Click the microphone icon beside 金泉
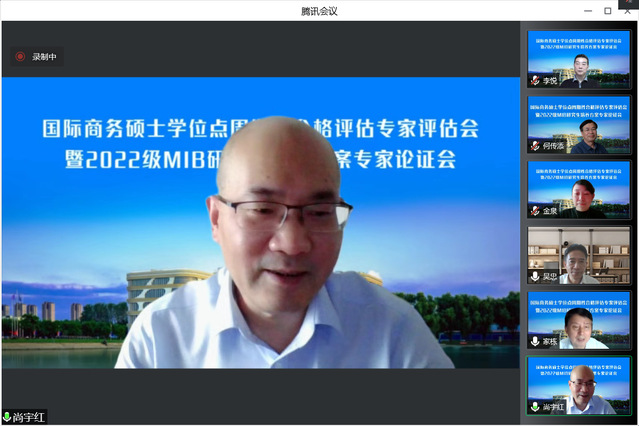The width and height of the screenshot is (639, 426). (x=536, y=212)
